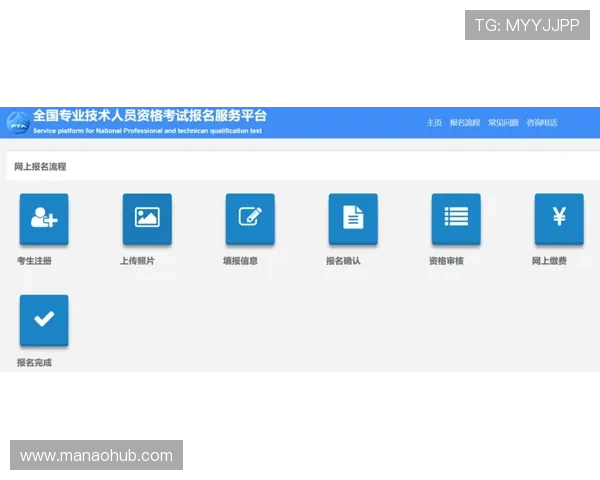Click the 考生注册 user-plus icon

click(44, 219)
